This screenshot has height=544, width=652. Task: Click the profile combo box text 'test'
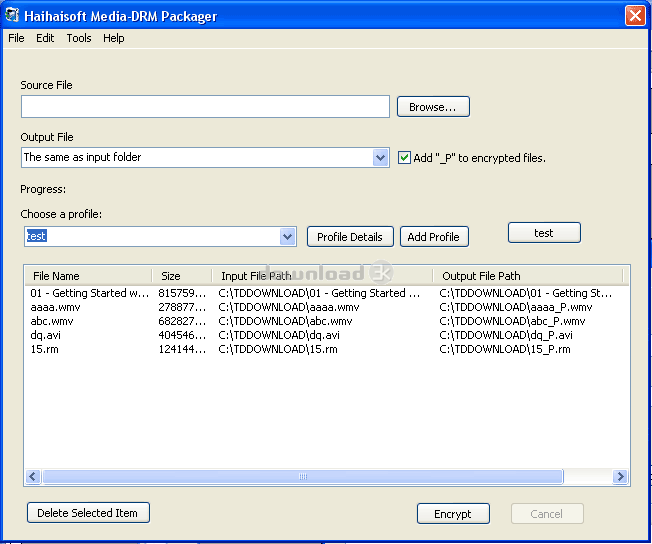coord(36,236)
